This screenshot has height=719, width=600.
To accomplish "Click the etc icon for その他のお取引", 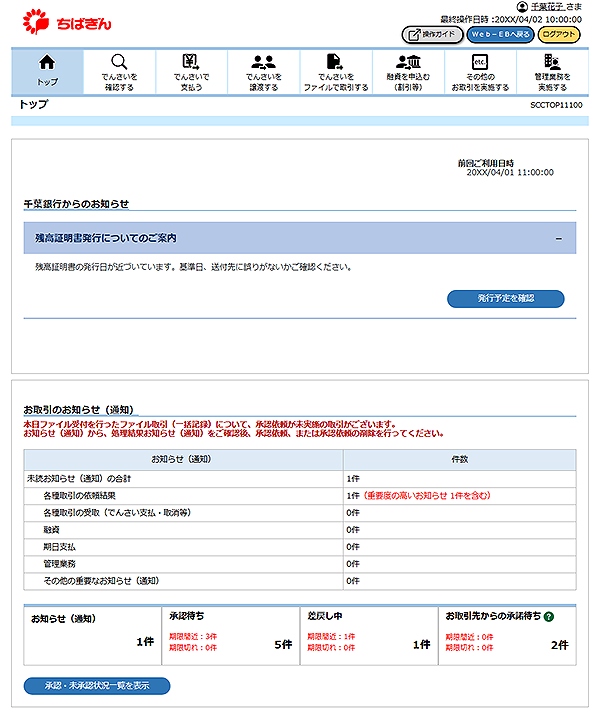I will [479, 62].
